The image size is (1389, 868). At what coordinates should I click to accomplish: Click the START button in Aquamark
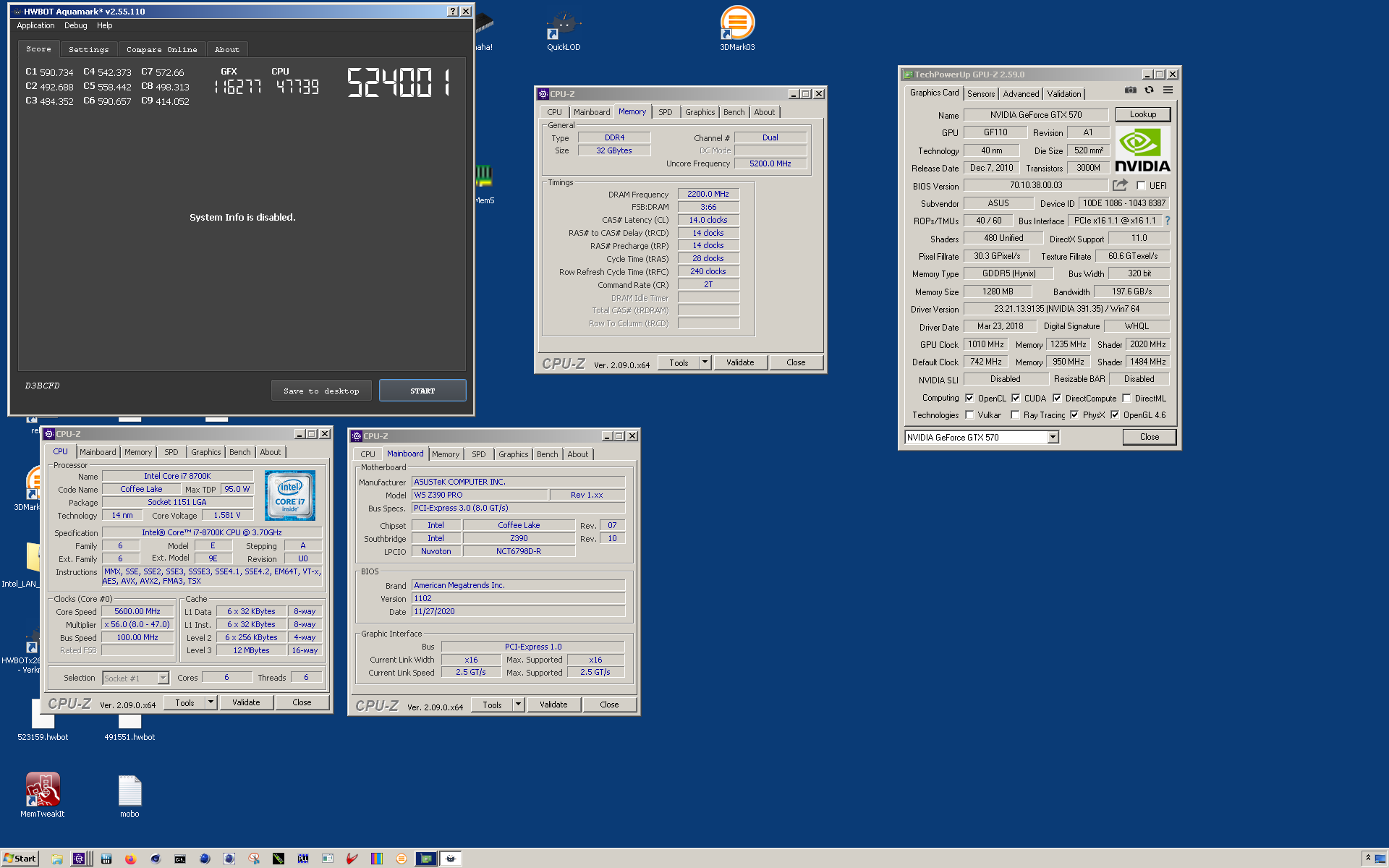pos(422,391)
